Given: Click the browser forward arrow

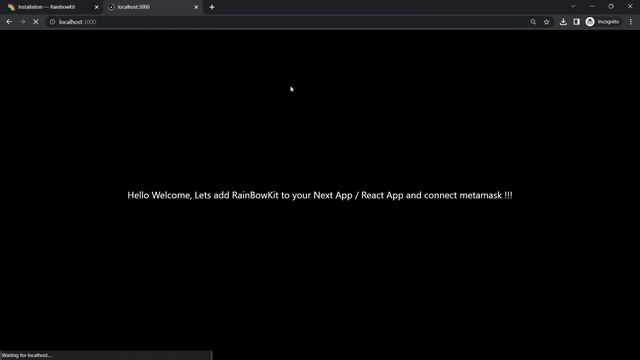Looking at the screenshot, I should [22, 22].
